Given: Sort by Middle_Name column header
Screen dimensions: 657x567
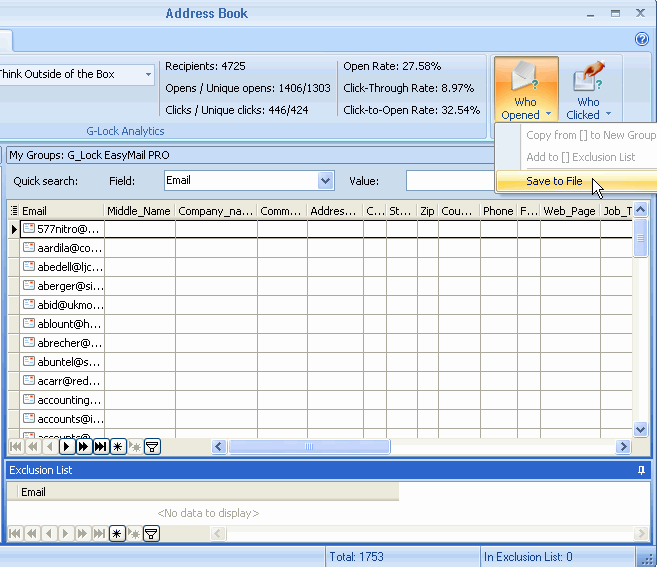Looking at the screenshot, I should [139, 211].
